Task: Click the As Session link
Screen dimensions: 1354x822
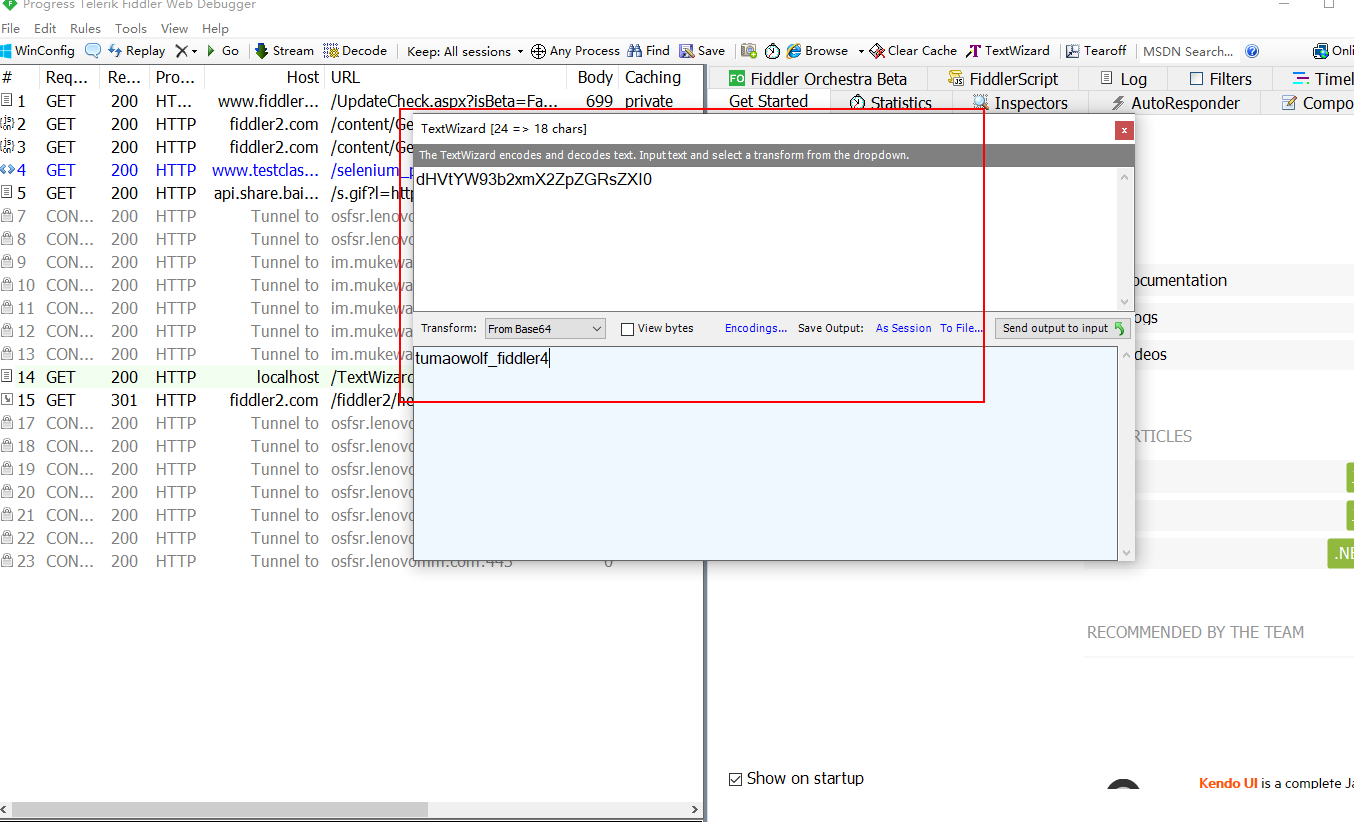Action: click(x=904, y=328)
